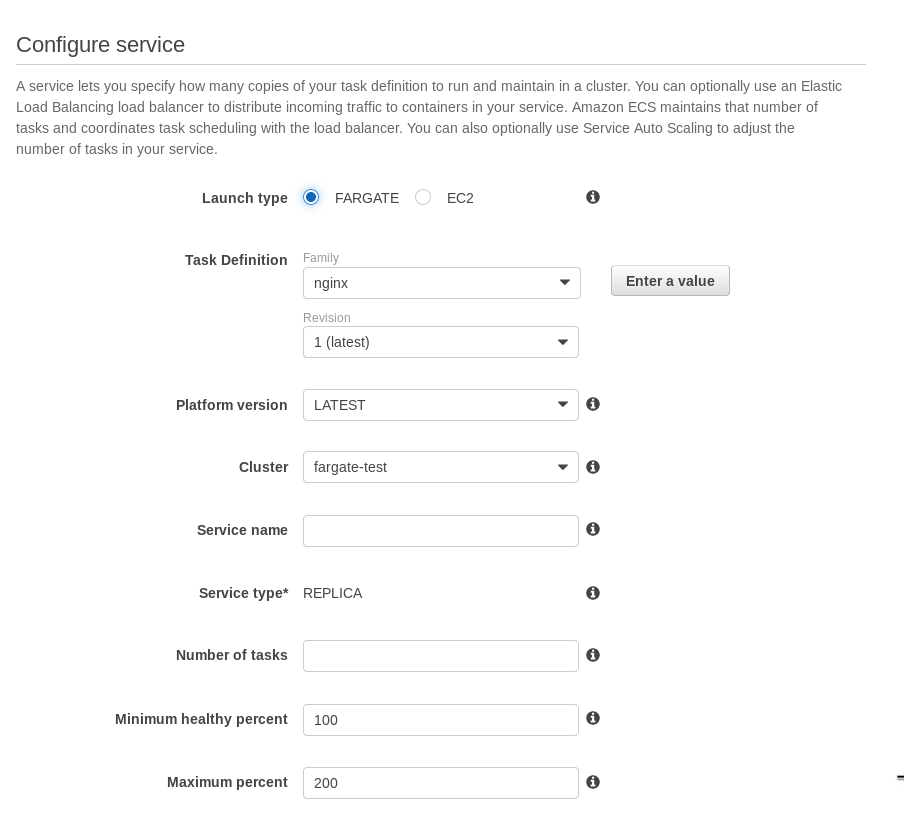Screen dimensions: 904x815
Task: Open the task definition Family dropdown
Action: (441, 283)
